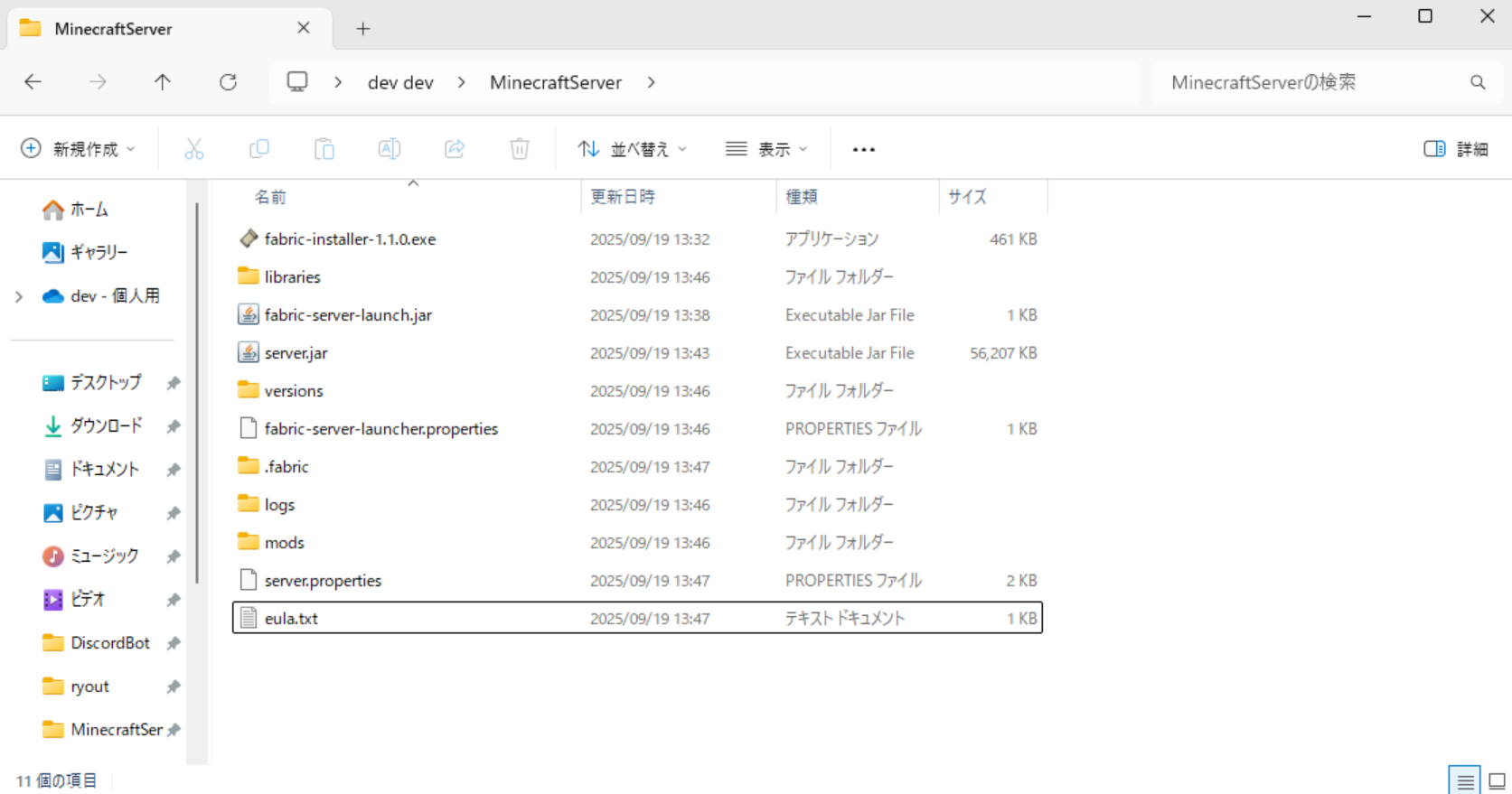Expand the dev - 個人用 OneDrive tree item
Viewport: 1512px width, 794px height.
coord(19,296)
